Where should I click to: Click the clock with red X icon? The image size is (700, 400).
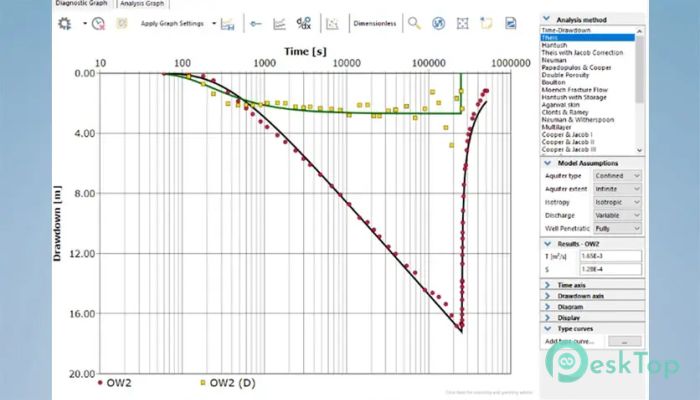click(98, 24)
